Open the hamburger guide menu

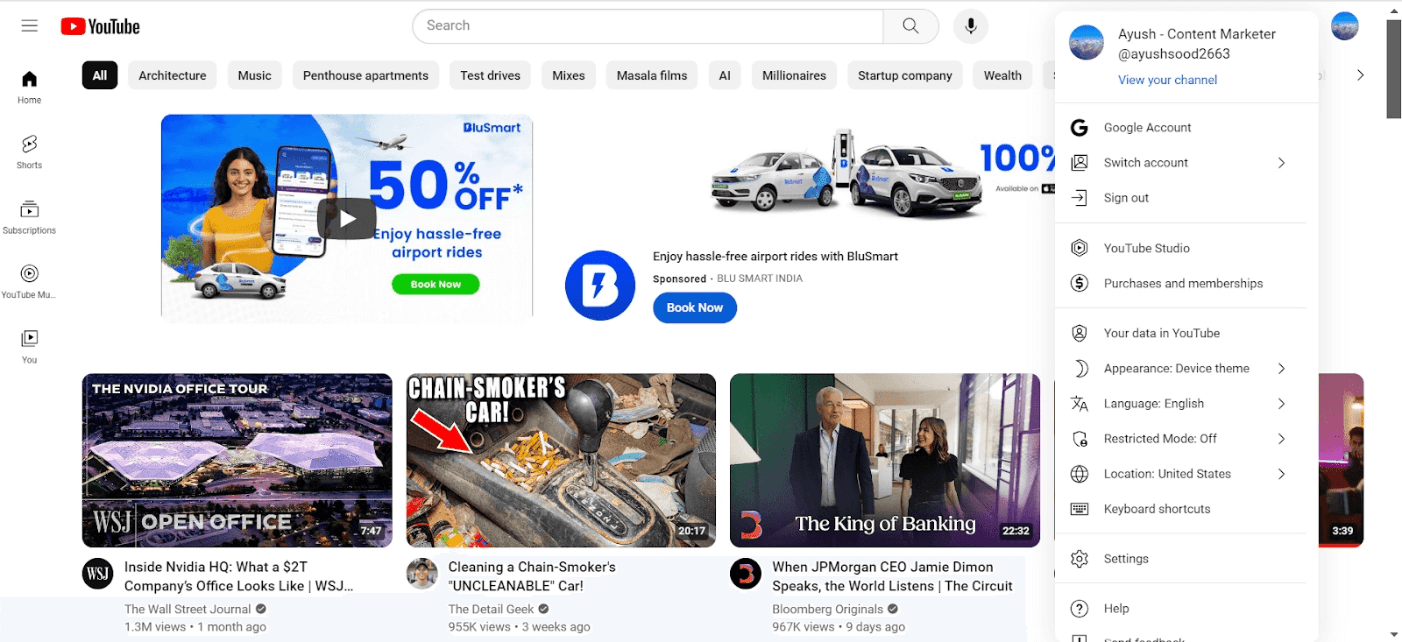(x=29, y=26)
